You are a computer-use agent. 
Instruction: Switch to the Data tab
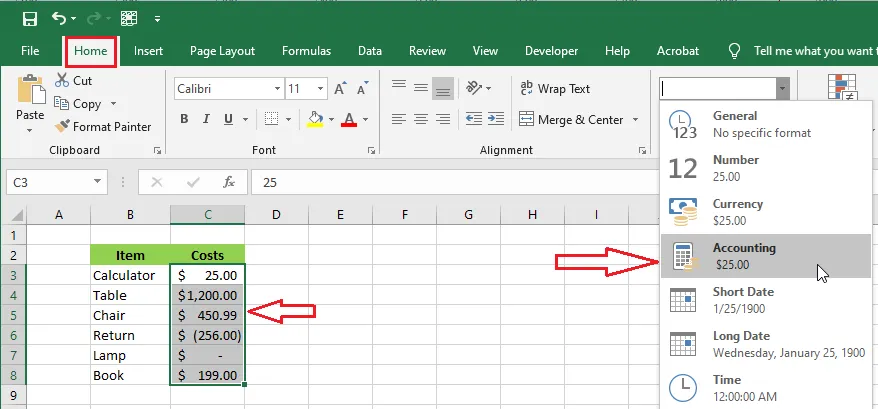(x=370, y=51)
